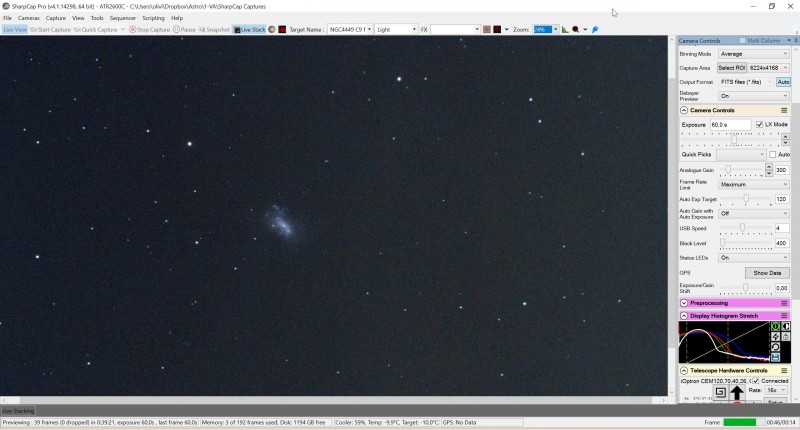Increase Analogue Gain with up stepper
Screen dimensions: 800x430
point(769,167)
